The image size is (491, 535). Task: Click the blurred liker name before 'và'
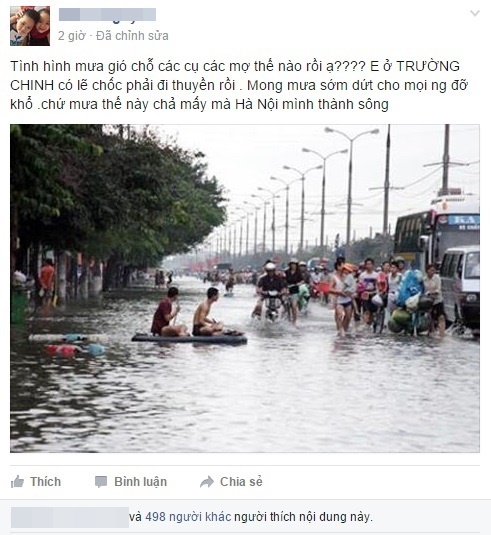(70, 517)
